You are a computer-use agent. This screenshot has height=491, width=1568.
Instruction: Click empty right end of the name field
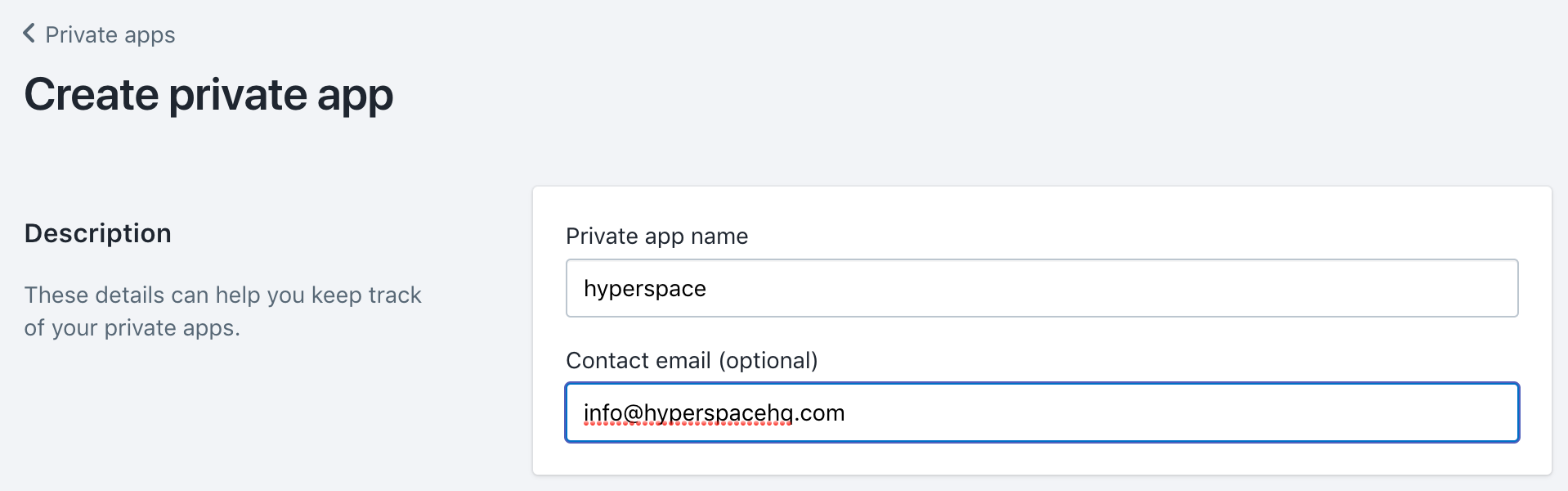coord(1390,288)
